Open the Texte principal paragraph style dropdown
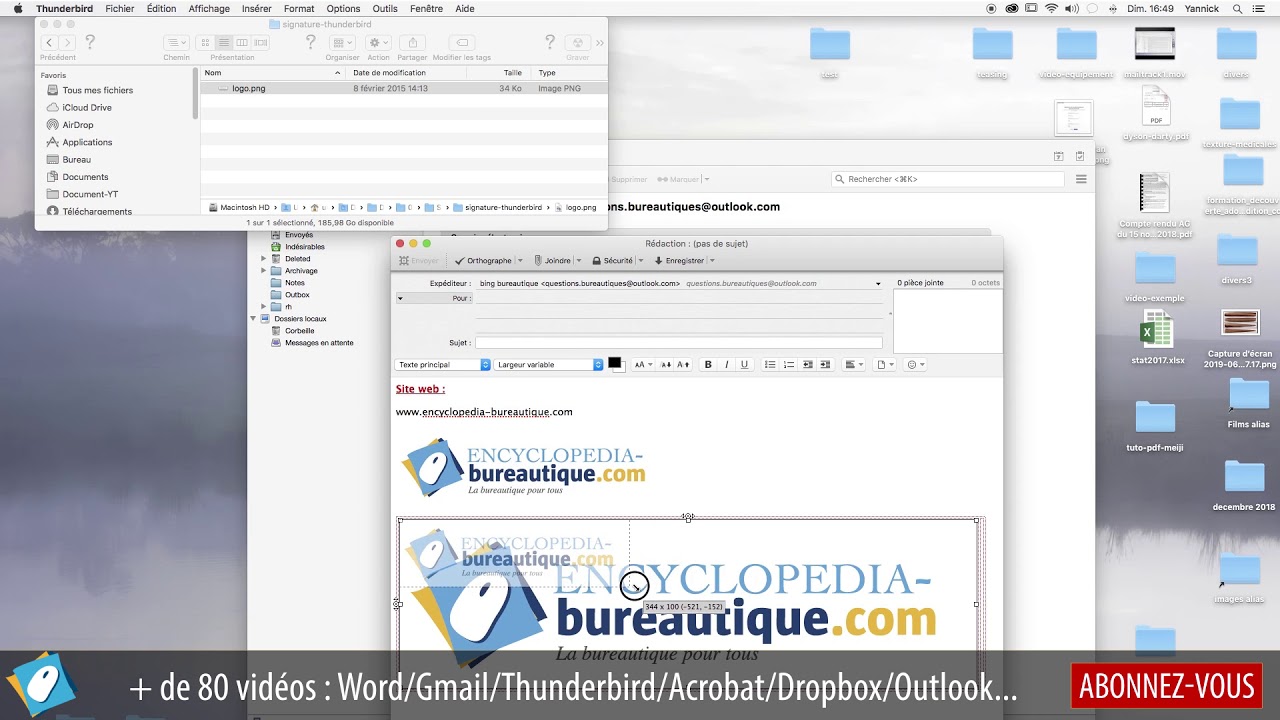The image size is (1280, 720). [x=443, y=365]
